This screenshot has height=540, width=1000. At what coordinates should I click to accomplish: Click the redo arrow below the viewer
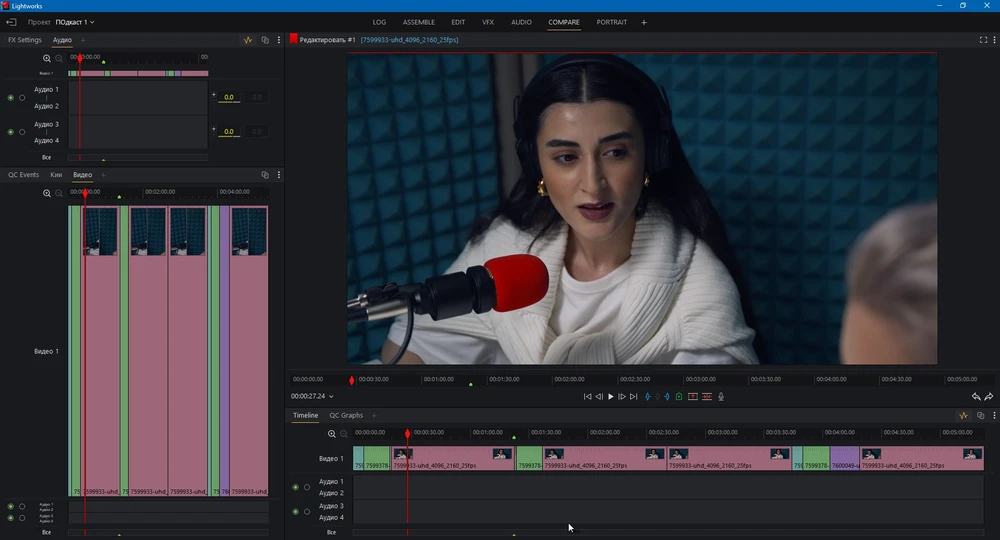pyautogui.click(x=989, y=397)
